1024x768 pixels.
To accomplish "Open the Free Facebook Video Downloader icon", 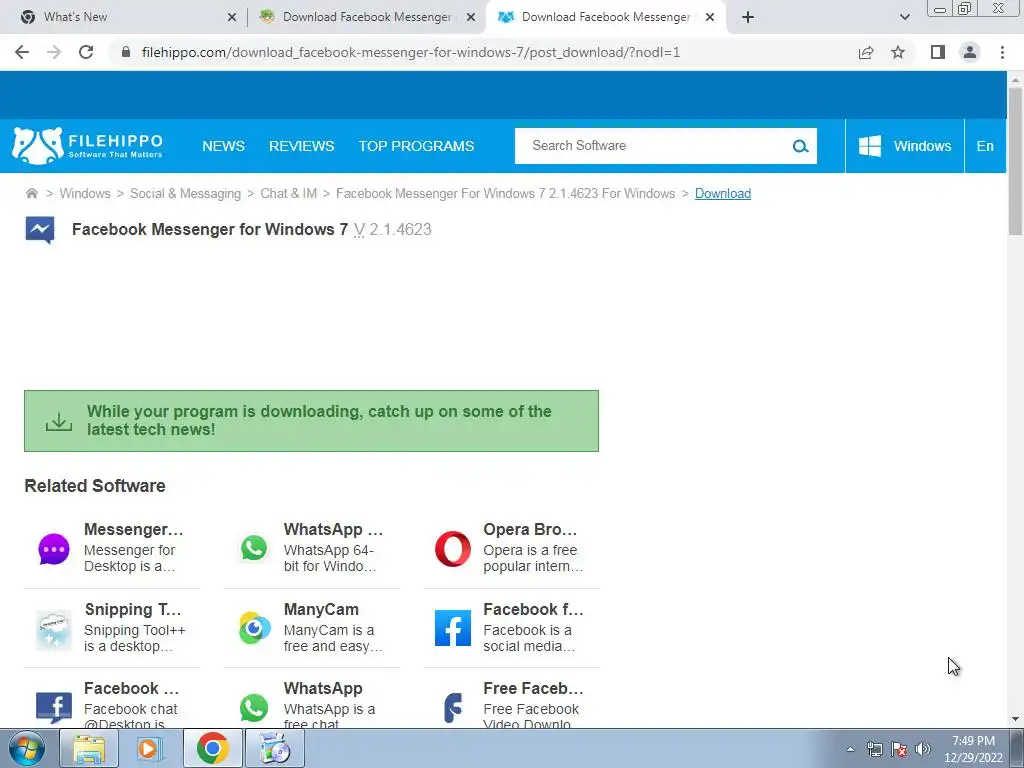I will coord(453,708).
